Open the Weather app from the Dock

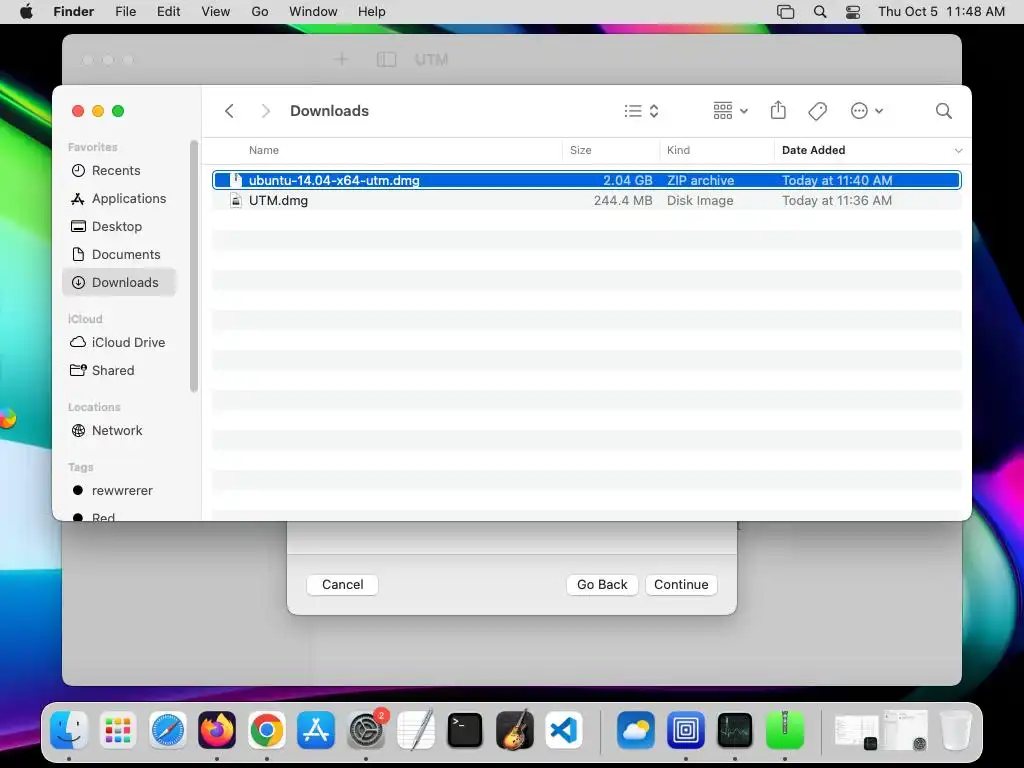(x=636, y=729)
